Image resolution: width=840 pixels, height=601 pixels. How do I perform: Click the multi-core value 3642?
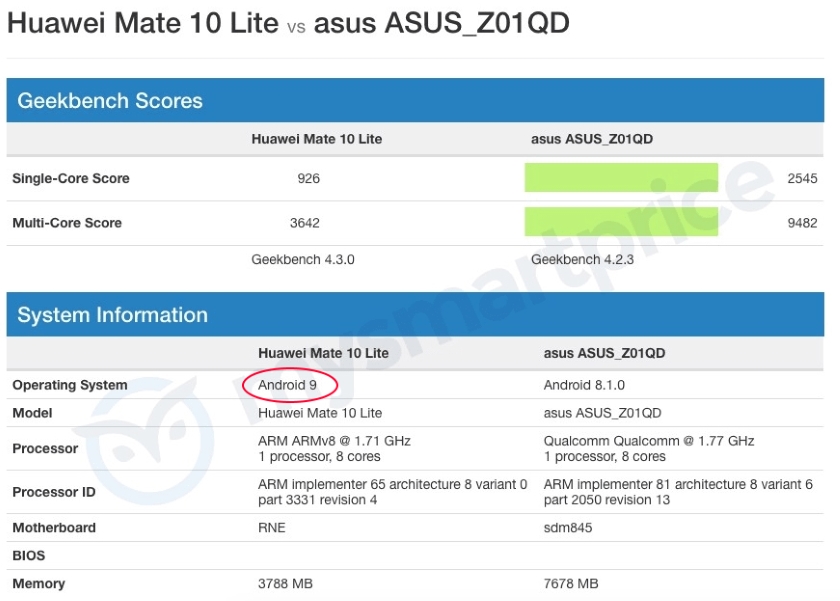coord(305,223)
